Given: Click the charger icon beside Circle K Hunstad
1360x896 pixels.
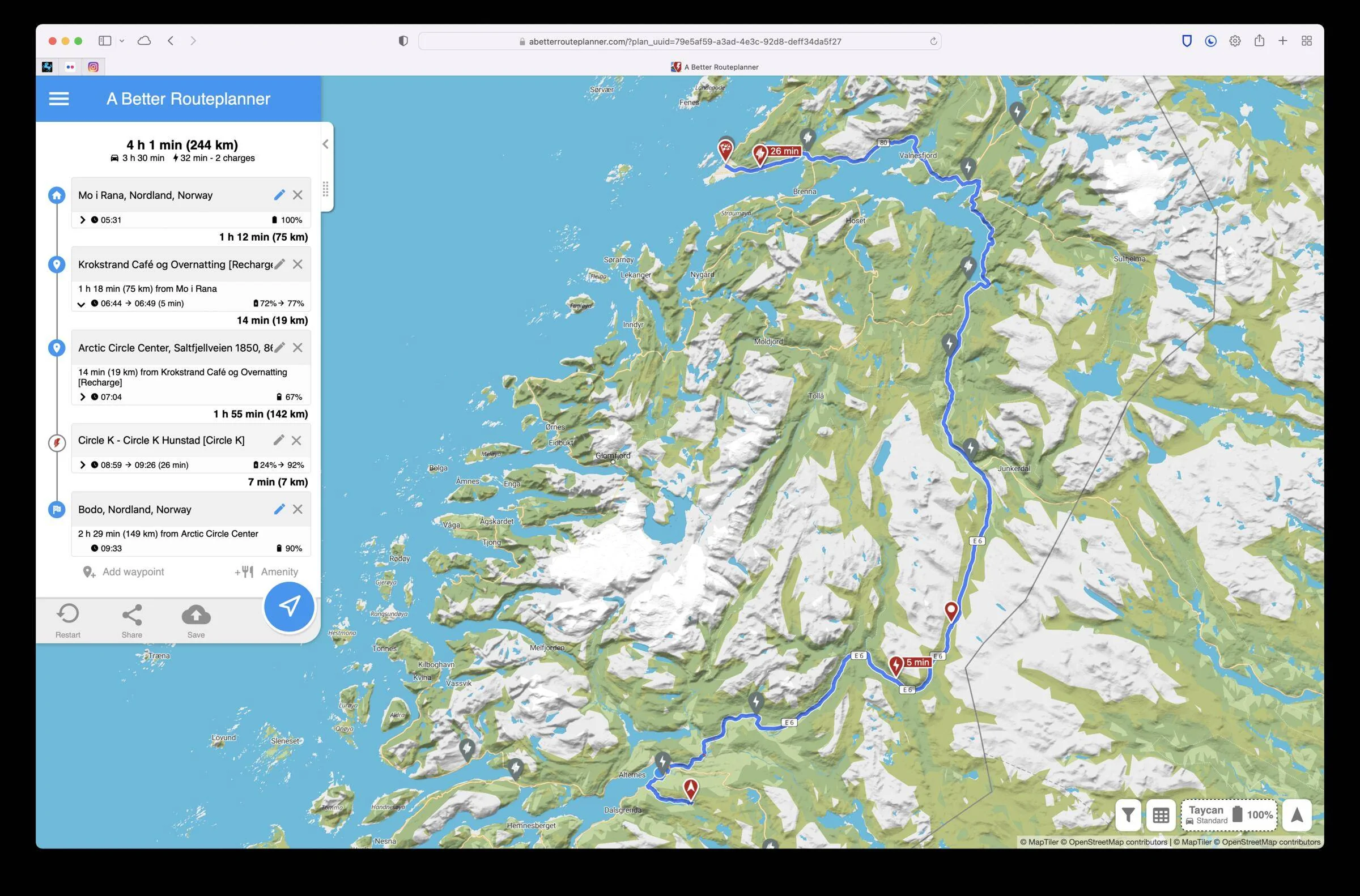Looking at the screenshot, I should click(x=57, y=443).
